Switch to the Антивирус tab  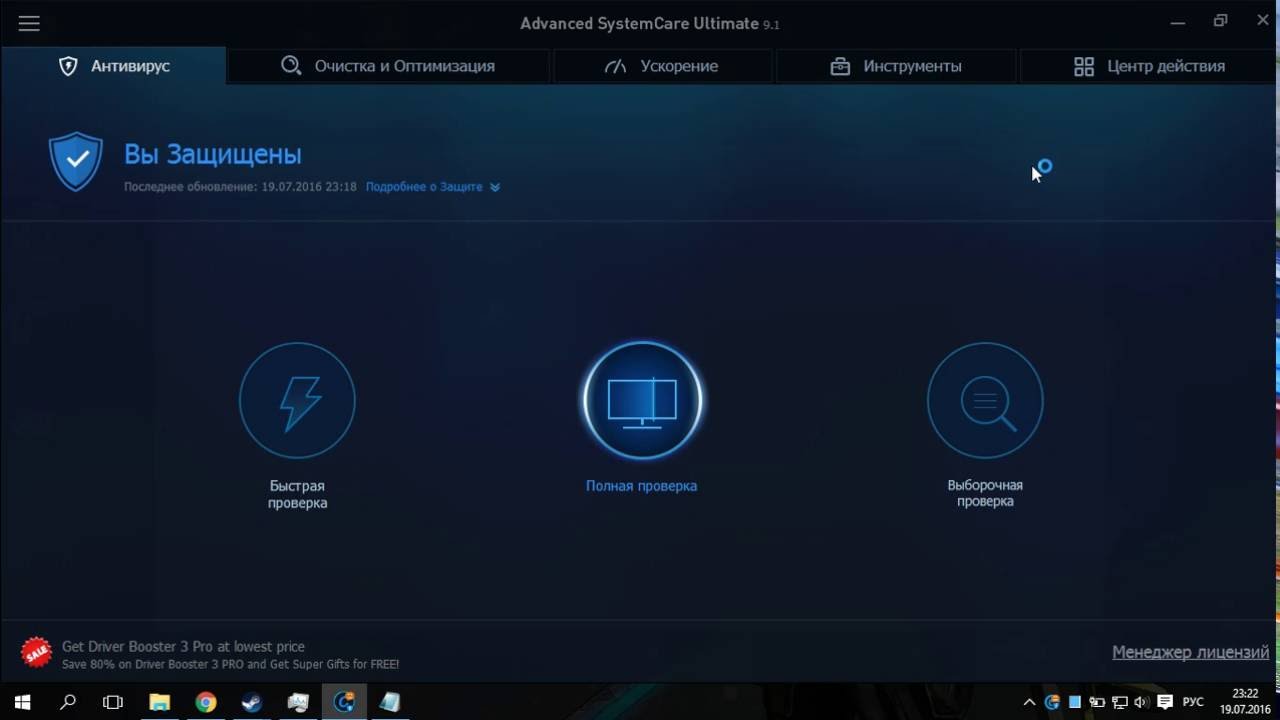113,66
